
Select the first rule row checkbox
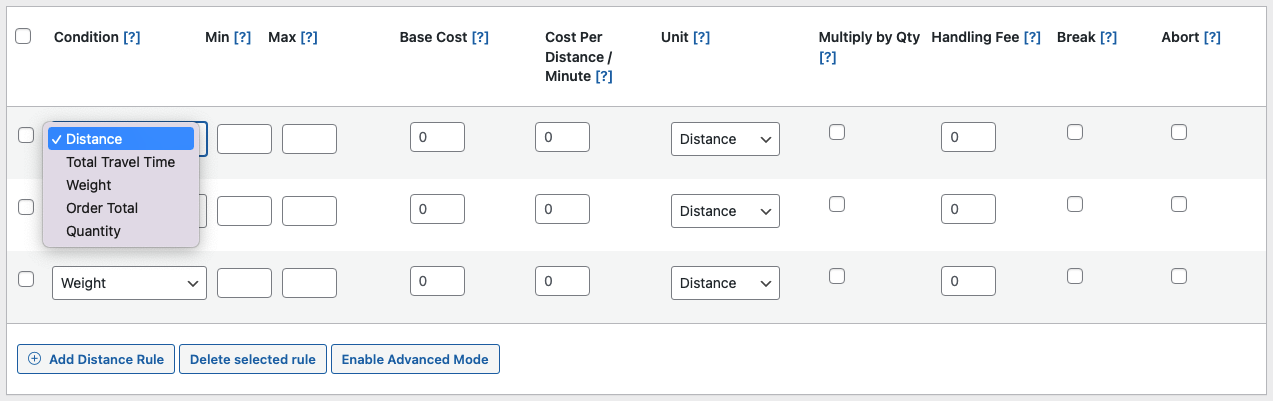pos(26,135)
